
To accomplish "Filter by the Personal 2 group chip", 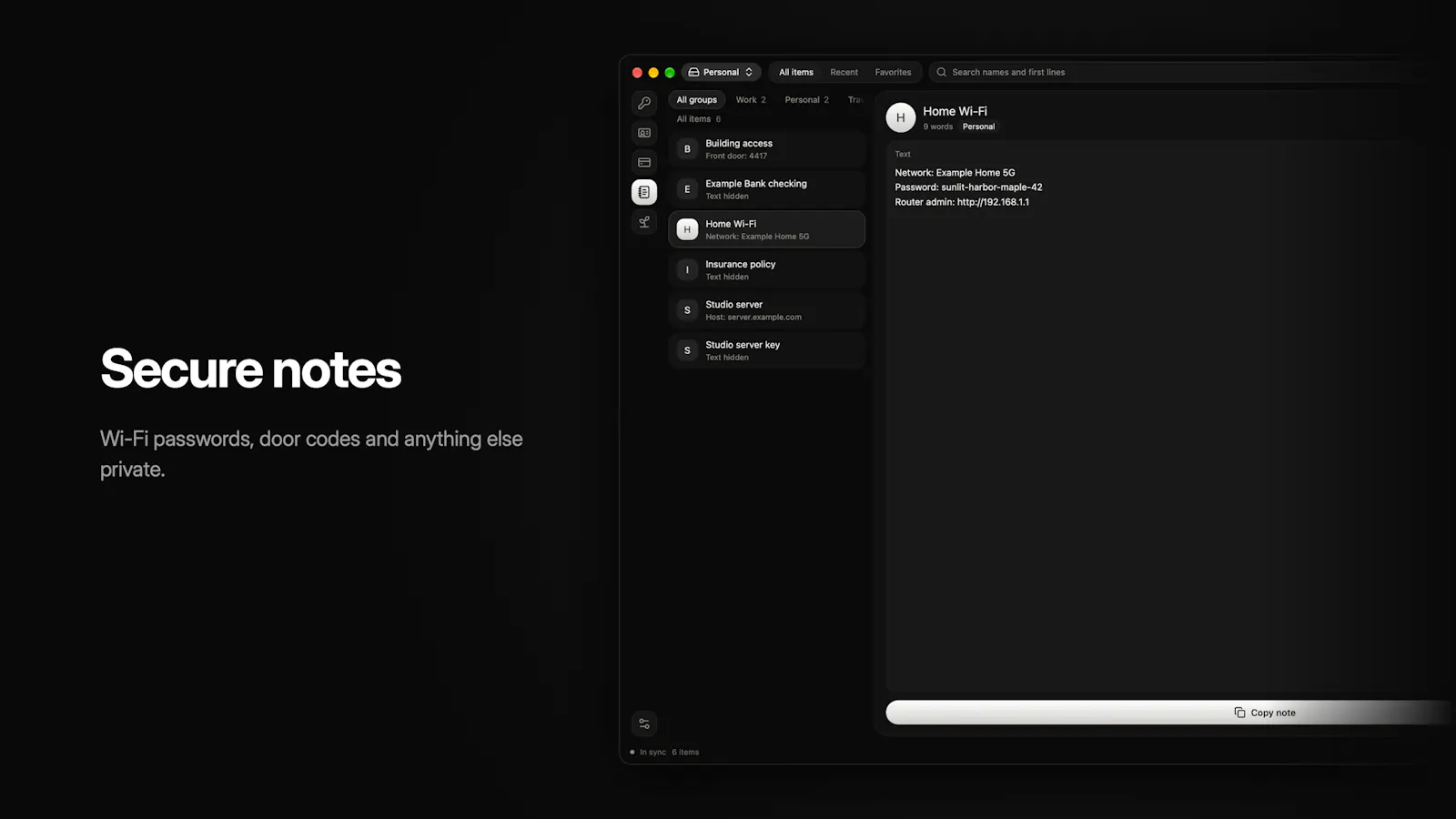I will tap(807, 100).
